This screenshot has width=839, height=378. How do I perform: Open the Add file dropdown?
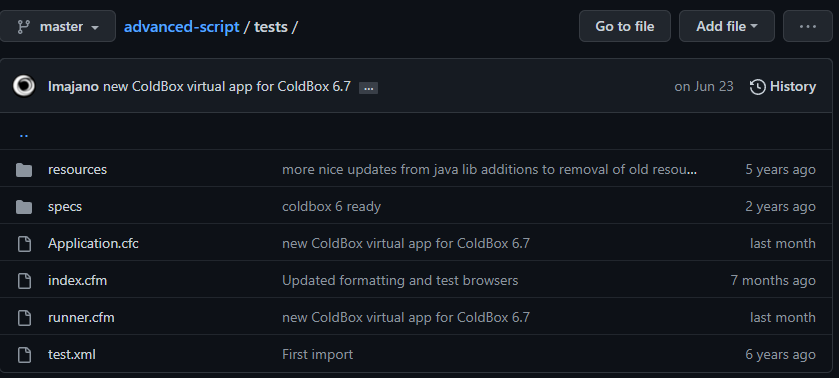pyautogui.click(x=727, y=26)
